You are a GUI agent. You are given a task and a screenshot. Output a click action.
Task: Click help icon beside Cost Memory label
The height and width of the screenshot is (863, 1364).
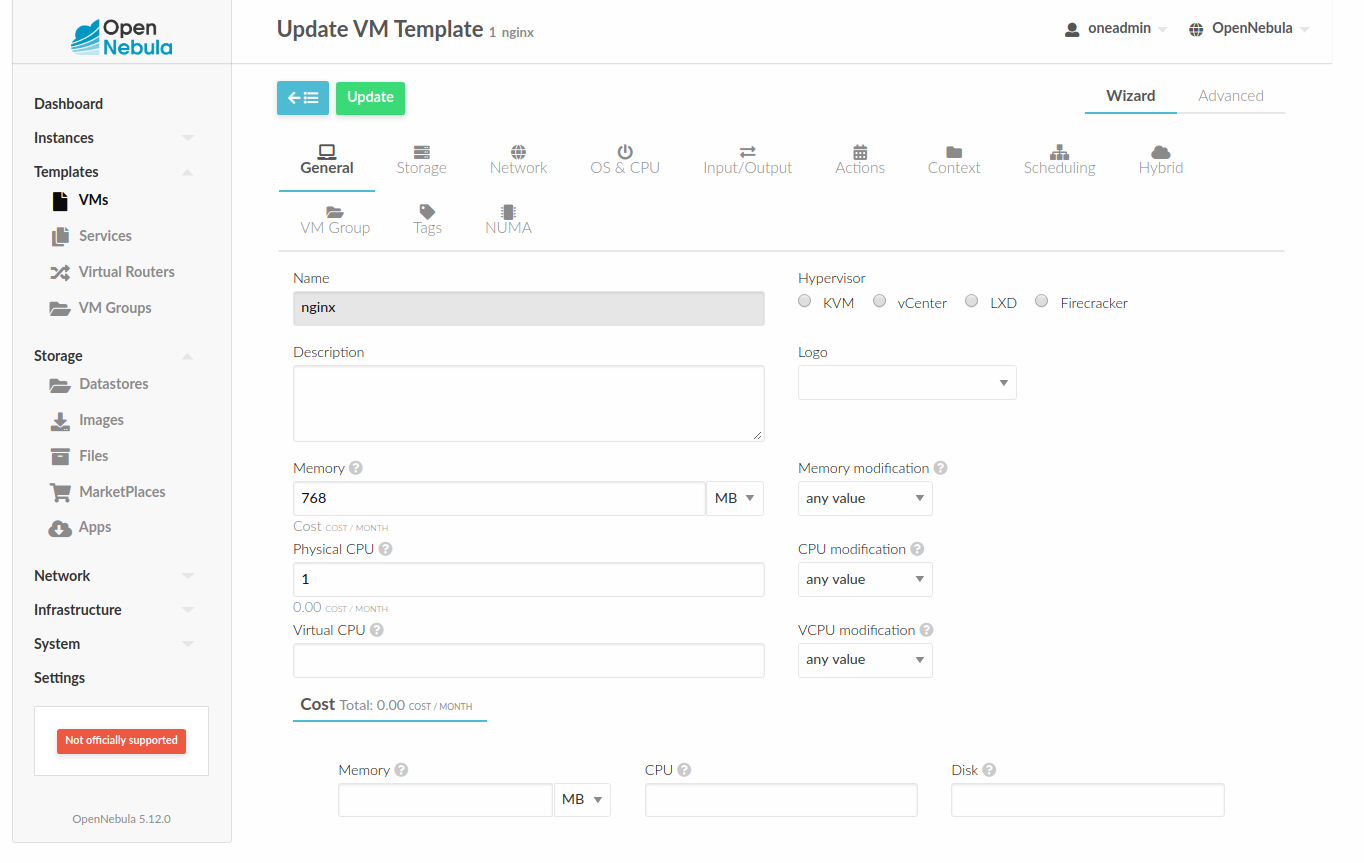(401, 770)
